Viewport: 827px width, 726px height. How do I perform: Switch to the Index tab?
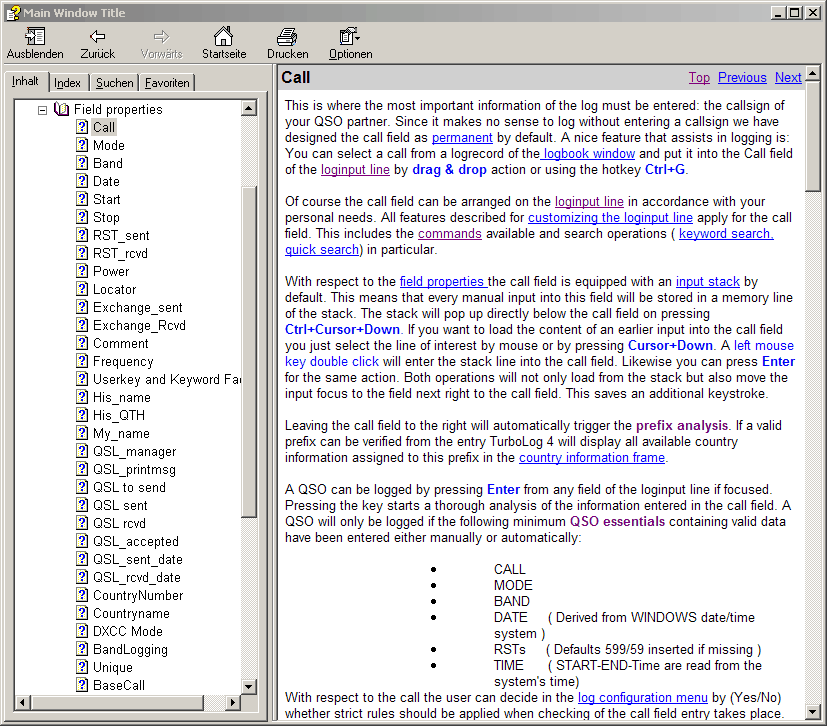click(x=68, y=83)
